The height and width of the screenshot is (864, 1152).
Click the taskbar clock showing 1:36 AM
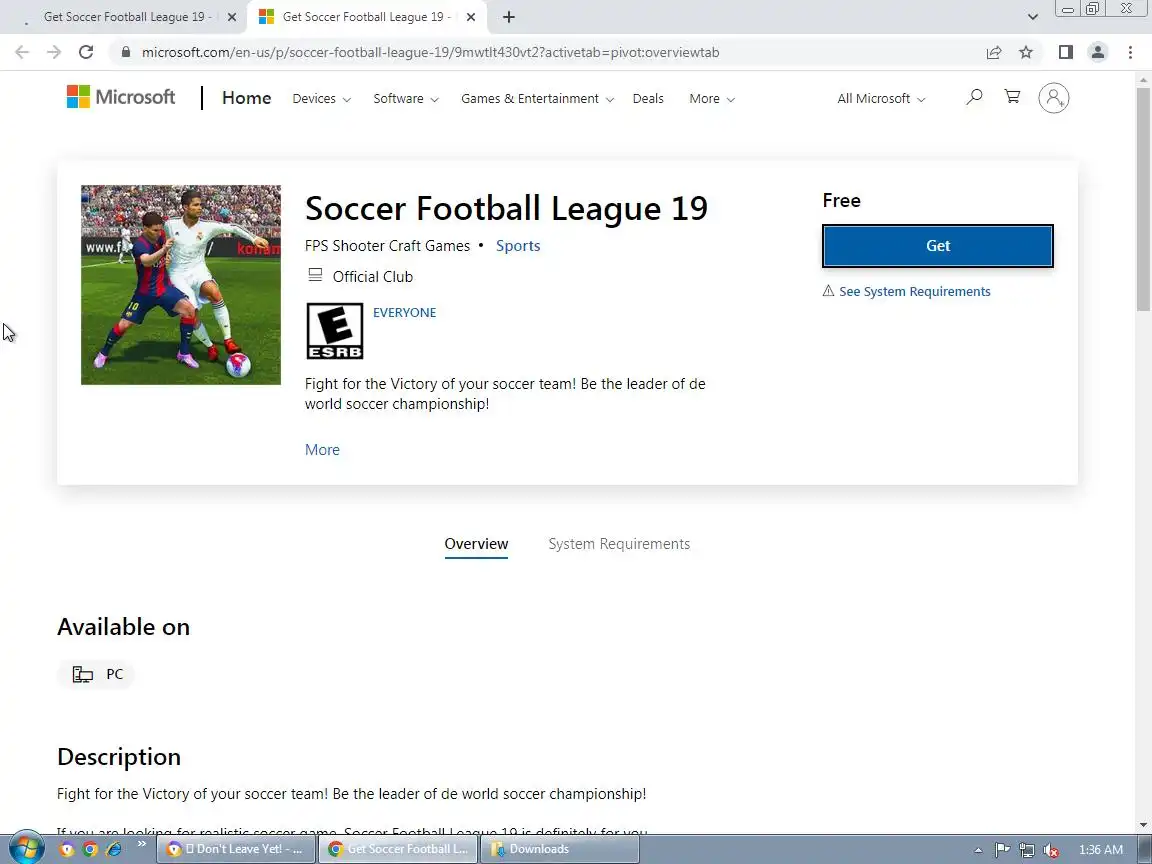(1101, 850)
